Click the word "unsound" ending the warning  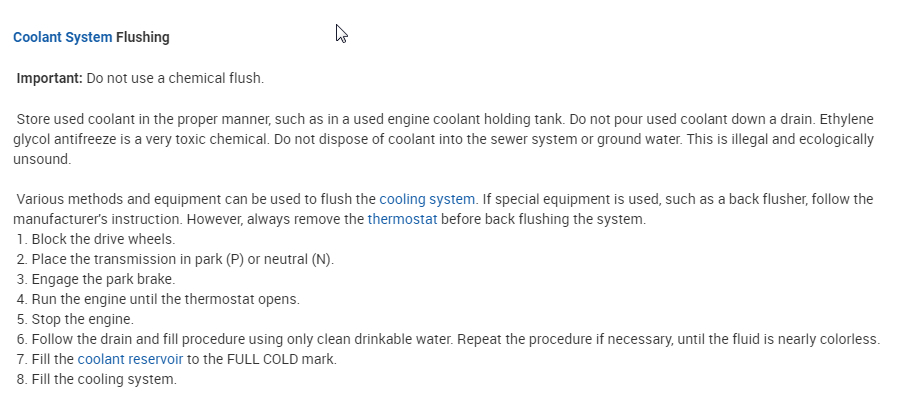click(41, 158)
